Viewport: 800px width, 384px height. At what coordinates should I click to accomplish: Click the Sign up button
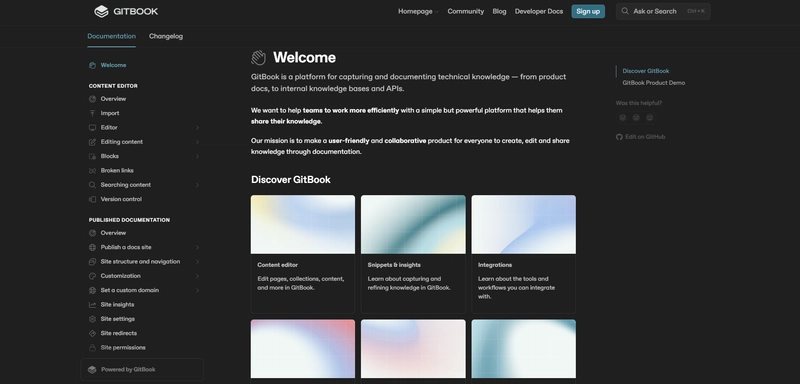pos(588,11)
